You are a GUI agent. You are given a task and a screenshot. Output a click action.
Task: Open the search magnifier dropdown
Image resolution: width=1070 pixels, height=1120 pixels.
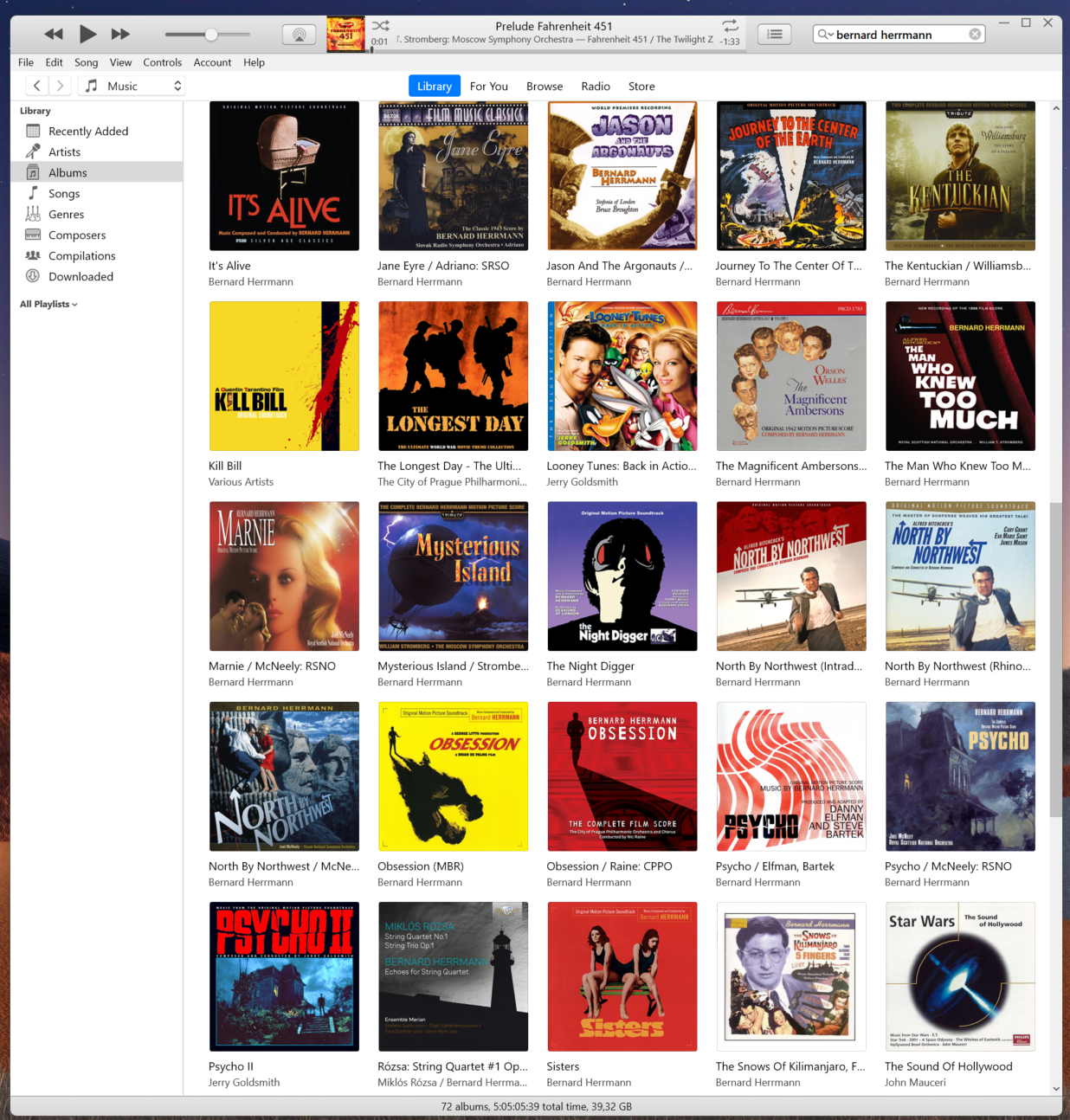825,35
